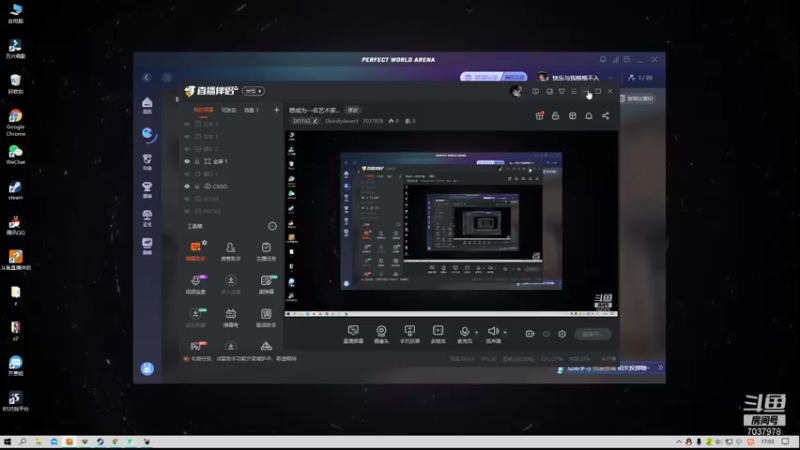Open WeChat from desktop
Viewport: 800px width, 450px height.
(15, 155)
